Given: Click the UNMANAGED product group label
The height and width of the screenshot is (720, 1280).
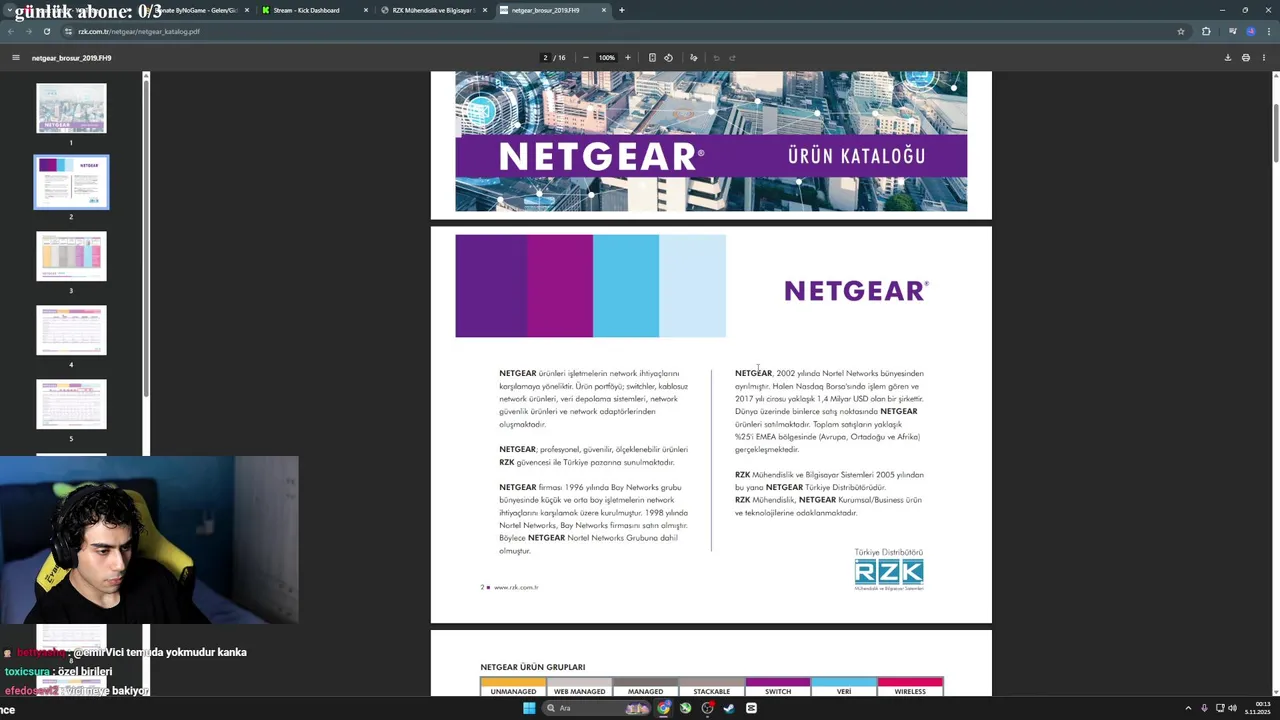Looking at the screenshot, I should coord(513,691).
